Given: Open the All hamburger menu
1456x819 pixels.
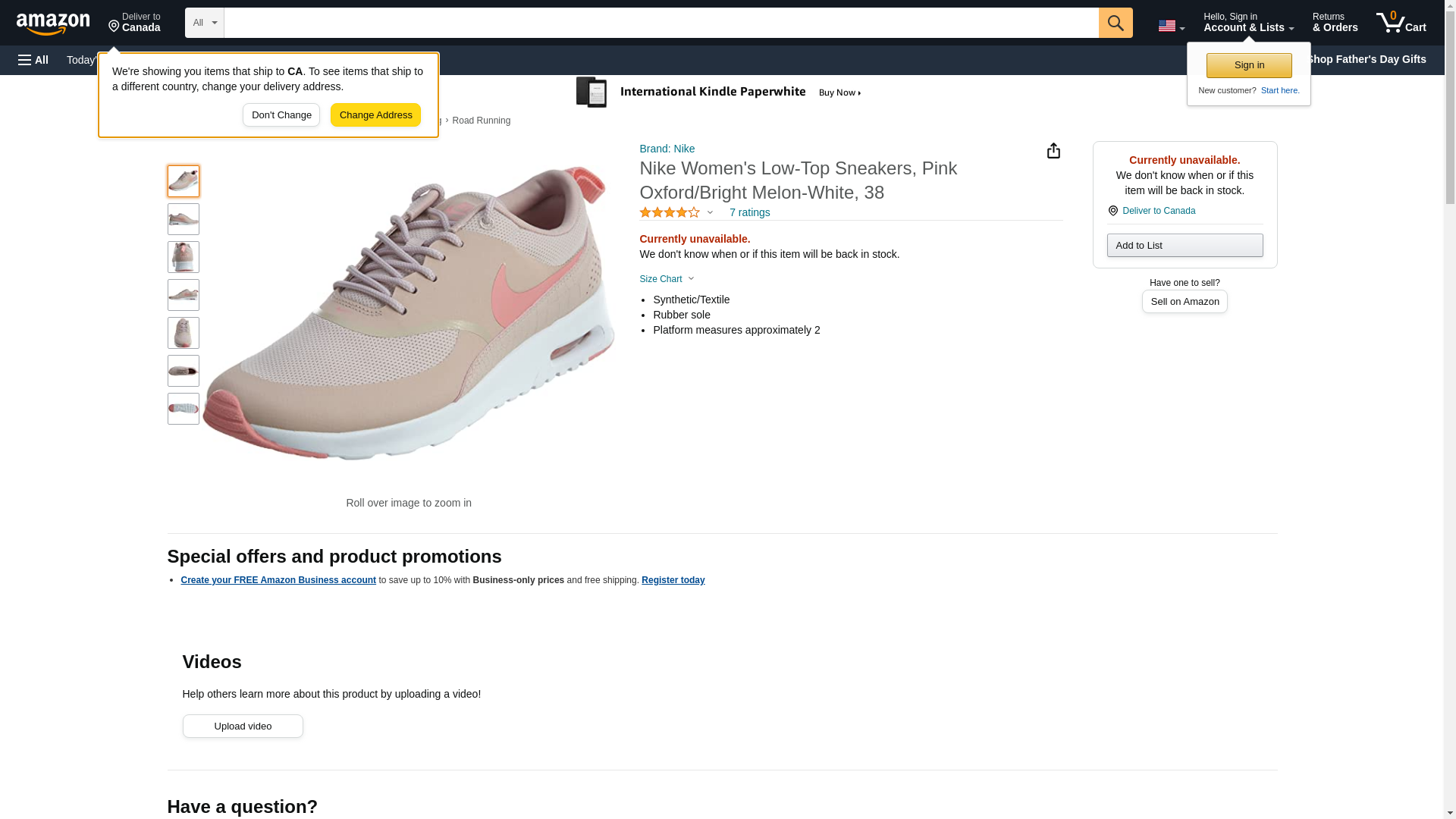Looking at the screenshot, I should [x=33, y=60].
